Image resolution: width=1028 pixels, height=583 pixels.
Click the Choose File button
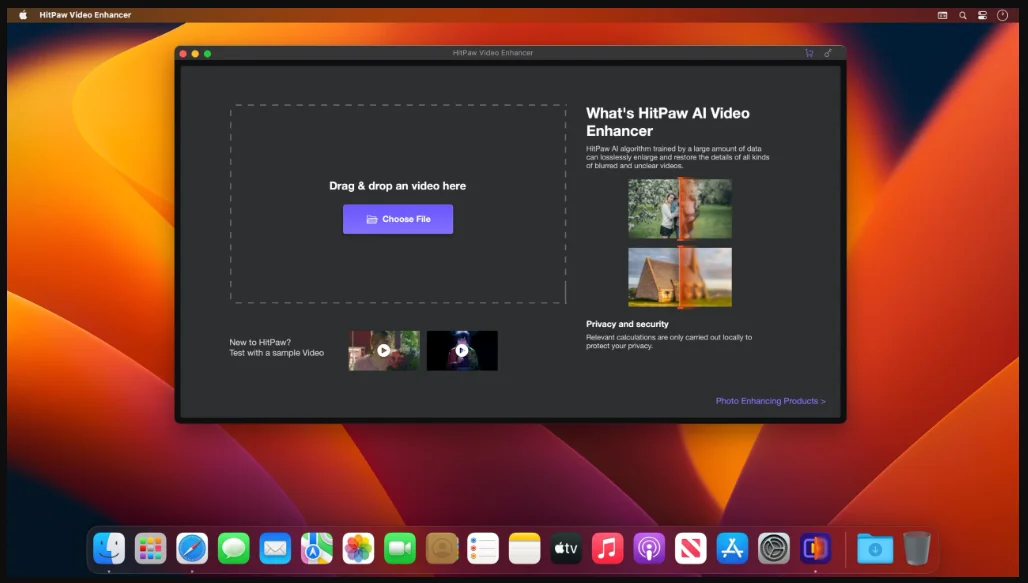397,219
